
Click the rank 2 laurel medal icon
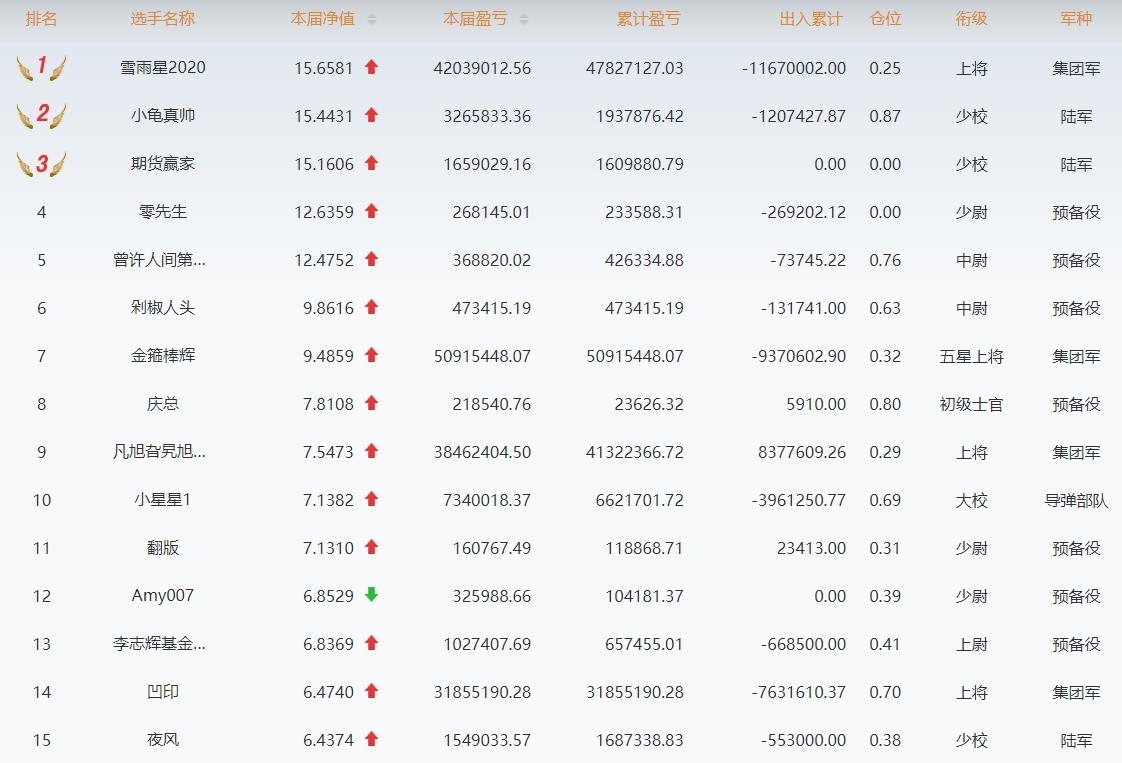[41, 115]
